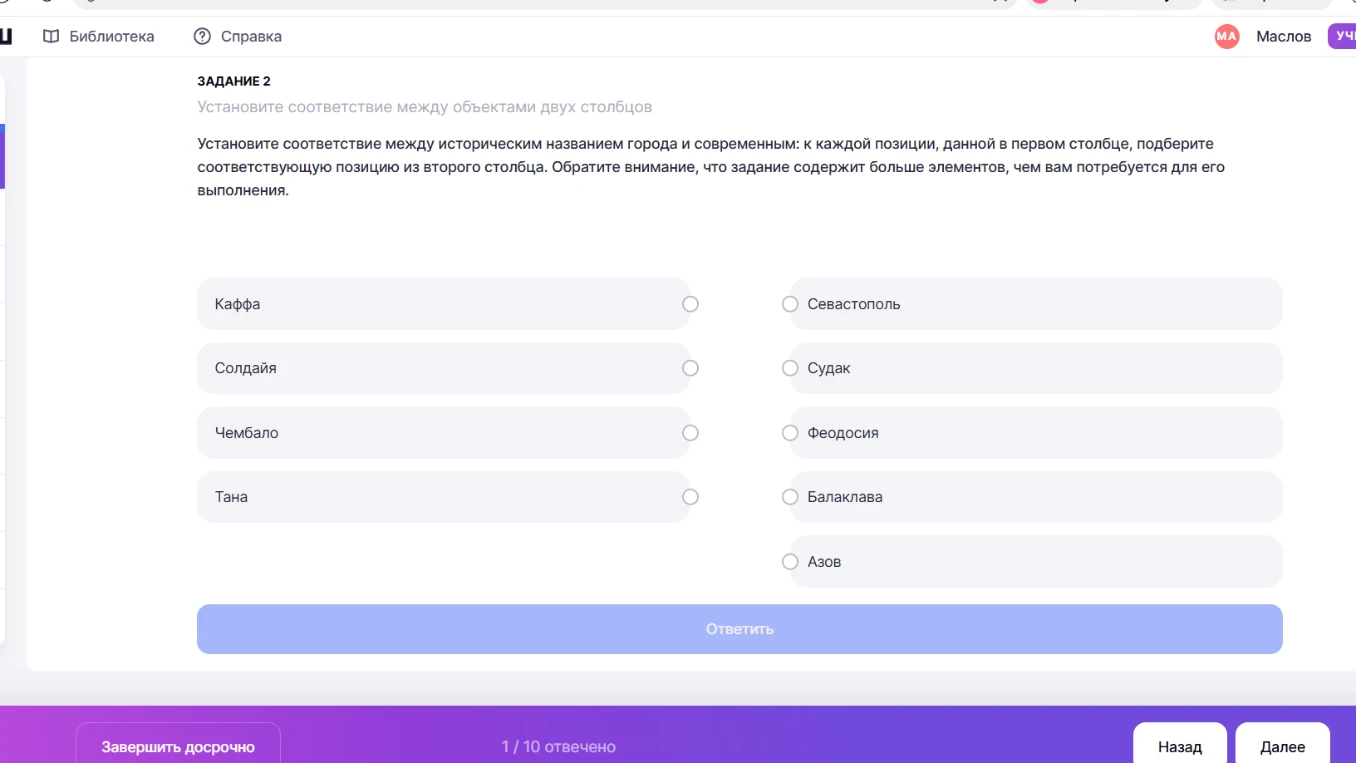Click the Тана text
The width and height of the screenshot is (1356, 763).
click(x=231, y=497)
